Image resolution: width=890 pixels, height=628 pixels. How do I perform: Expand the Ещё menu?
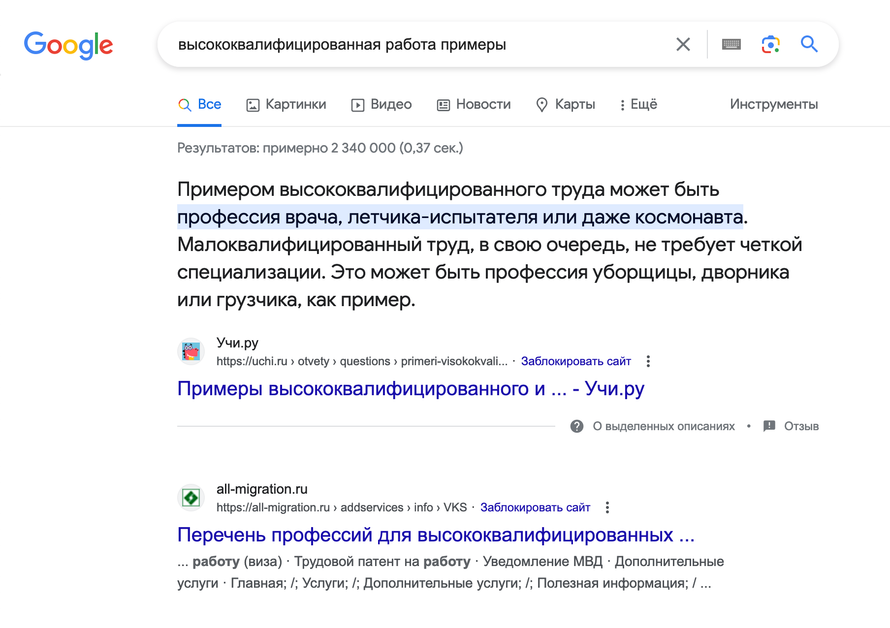639,104
